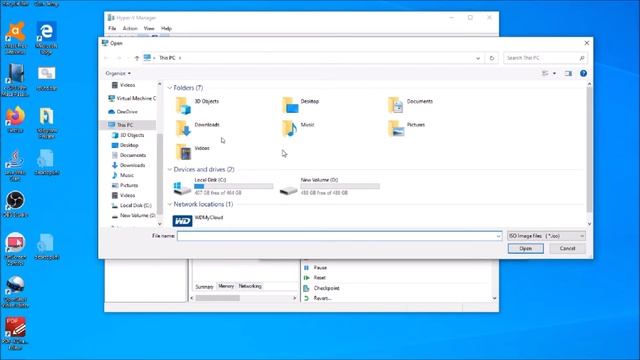
Task: Click the Reset action in Hyper-V Manager
Action: [319, 278]
